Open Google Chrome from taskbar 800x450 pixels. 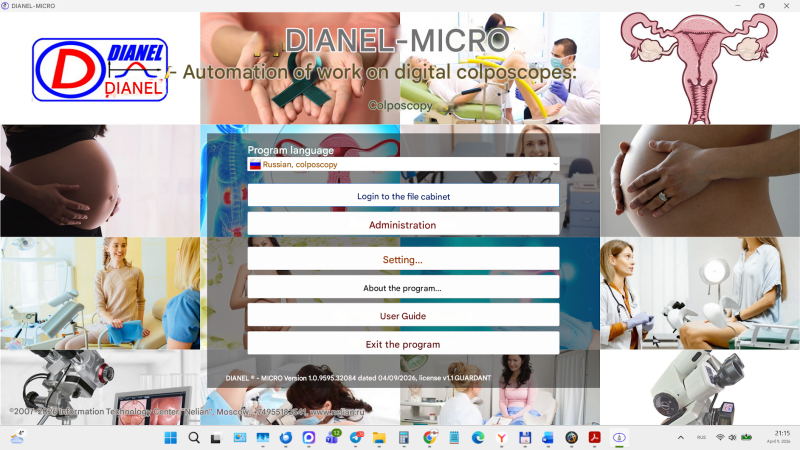point(430,437)
